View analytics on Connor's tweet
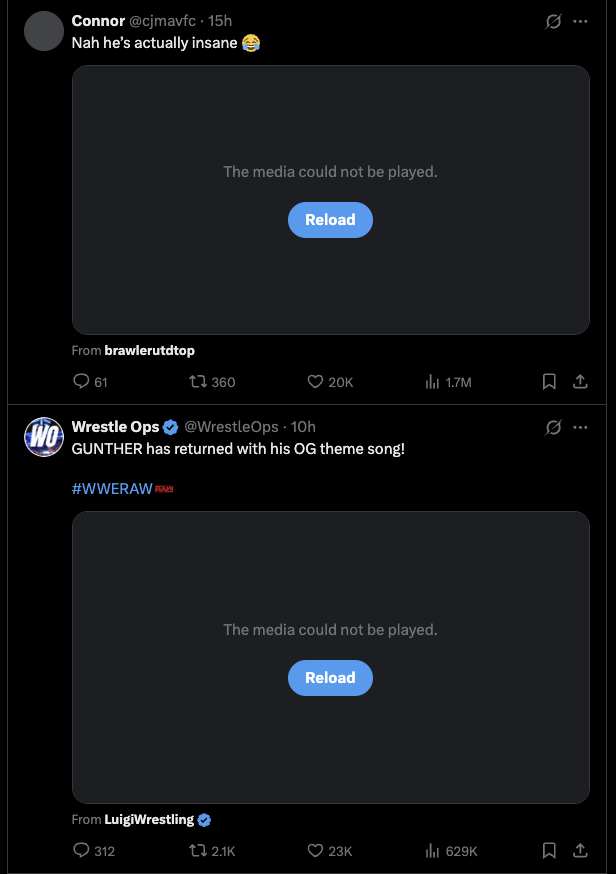This screenshot has width=616, height=874. point(434,381)
